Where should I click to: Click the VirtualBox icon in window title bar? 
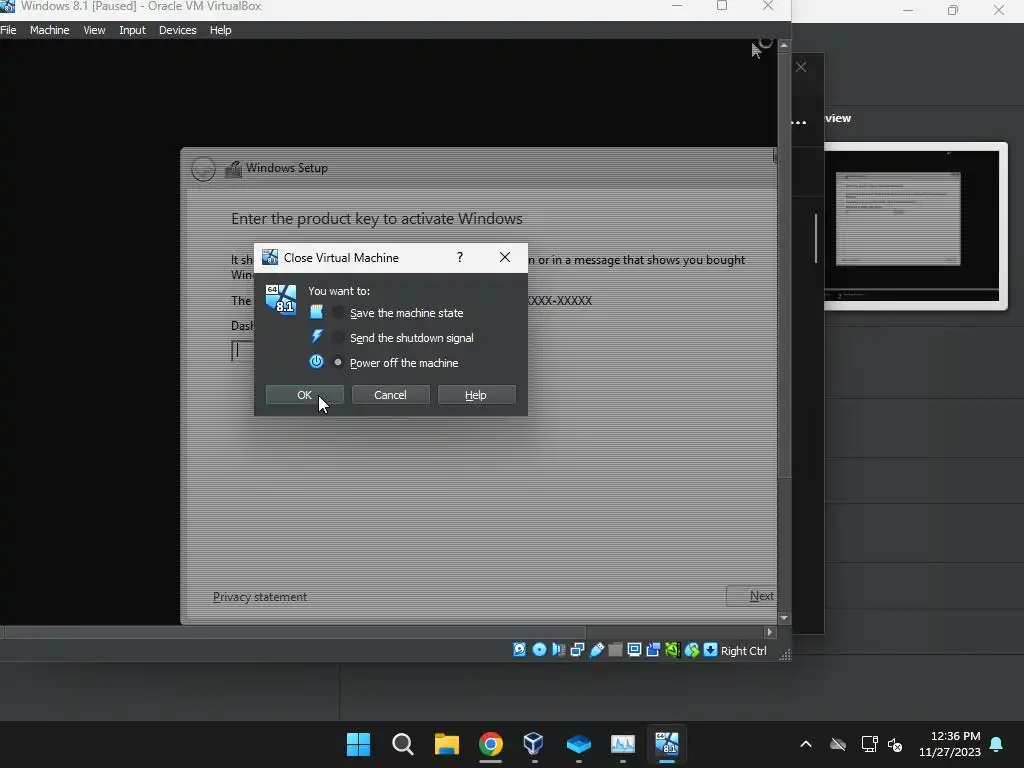tap(7, 7)
